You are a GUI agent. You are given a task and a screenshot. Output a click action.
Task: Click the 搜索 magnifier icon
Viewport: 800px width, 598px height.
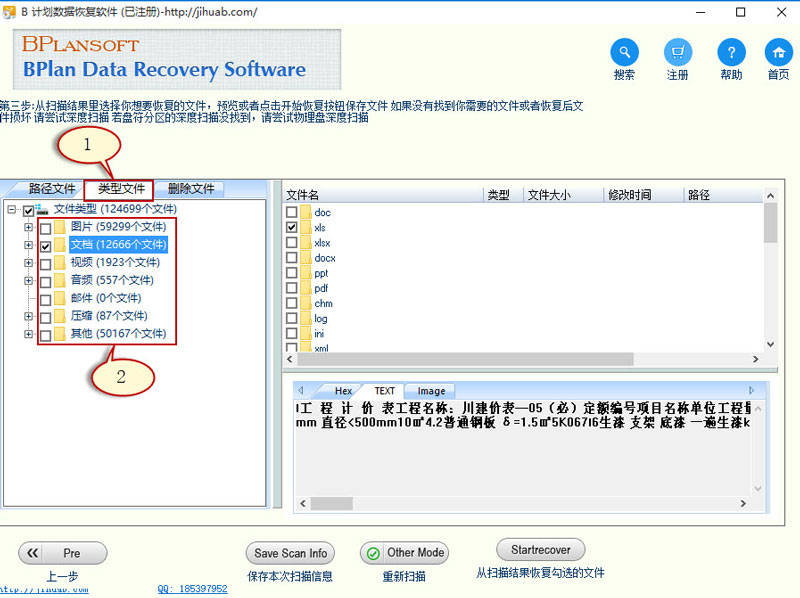624,52
